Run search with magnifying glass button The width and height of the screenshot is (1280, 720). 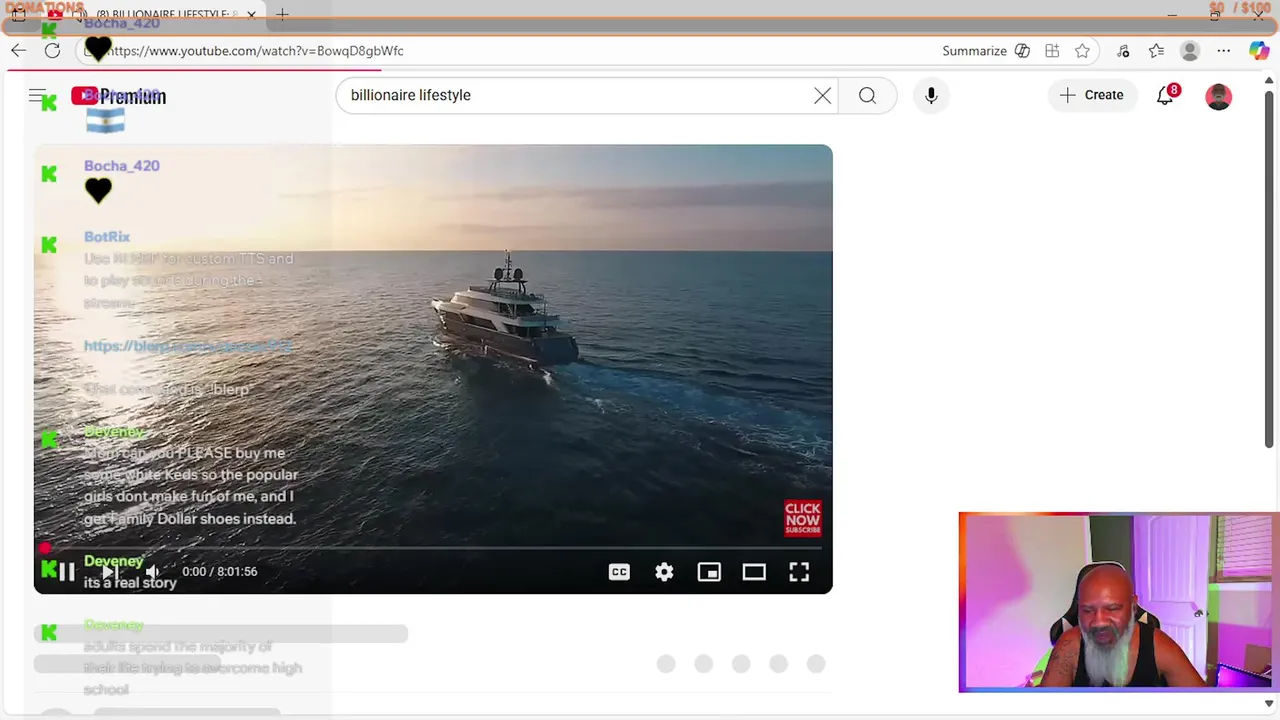(867, 95)
